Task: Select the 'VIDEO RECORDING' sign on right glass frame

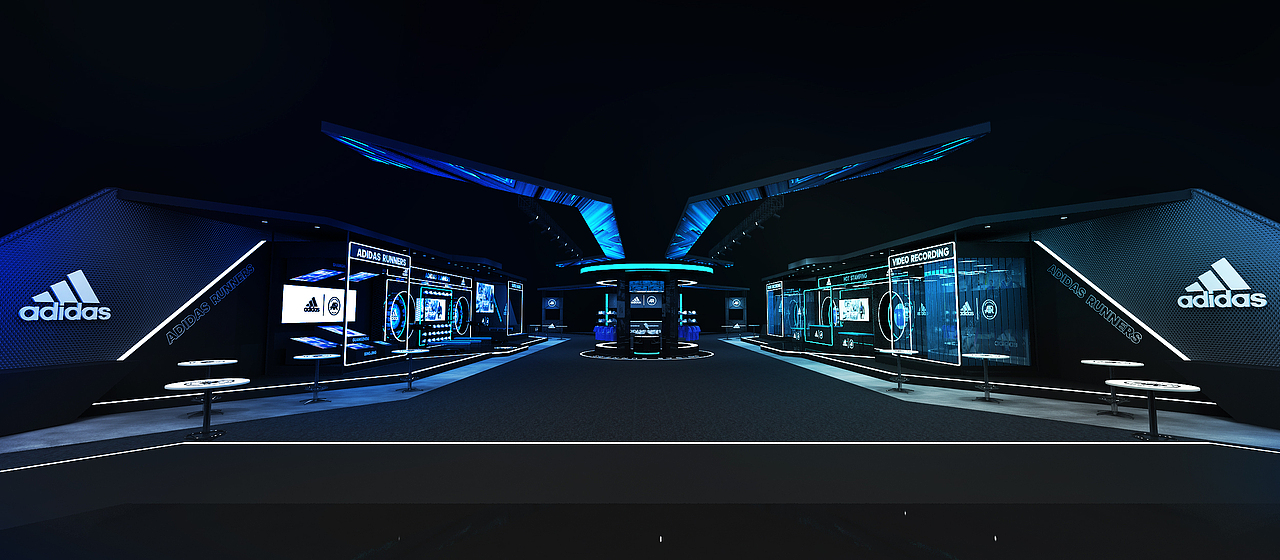Action: tap(919, 257)
